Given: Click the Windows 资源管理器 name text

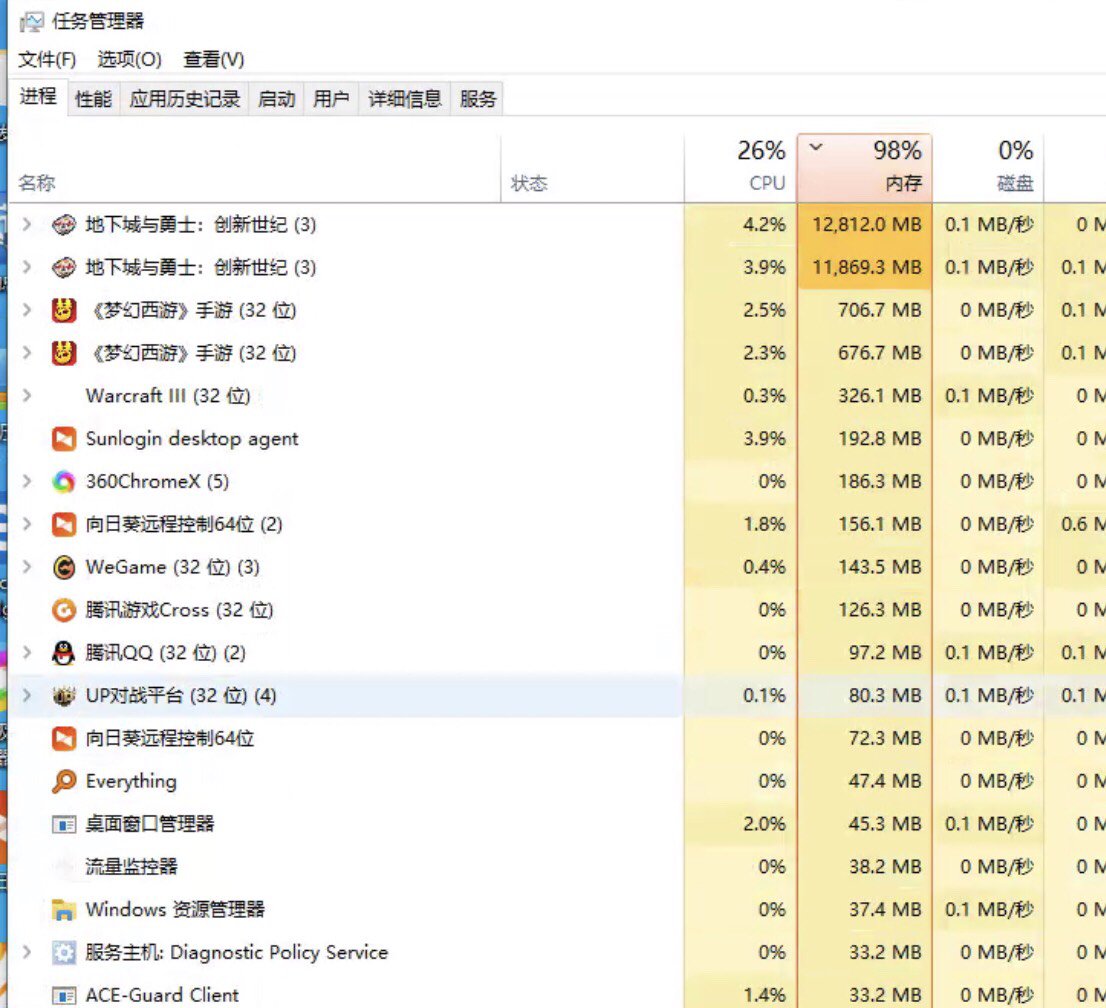Looking at the screenshot, I should [175, 910].
